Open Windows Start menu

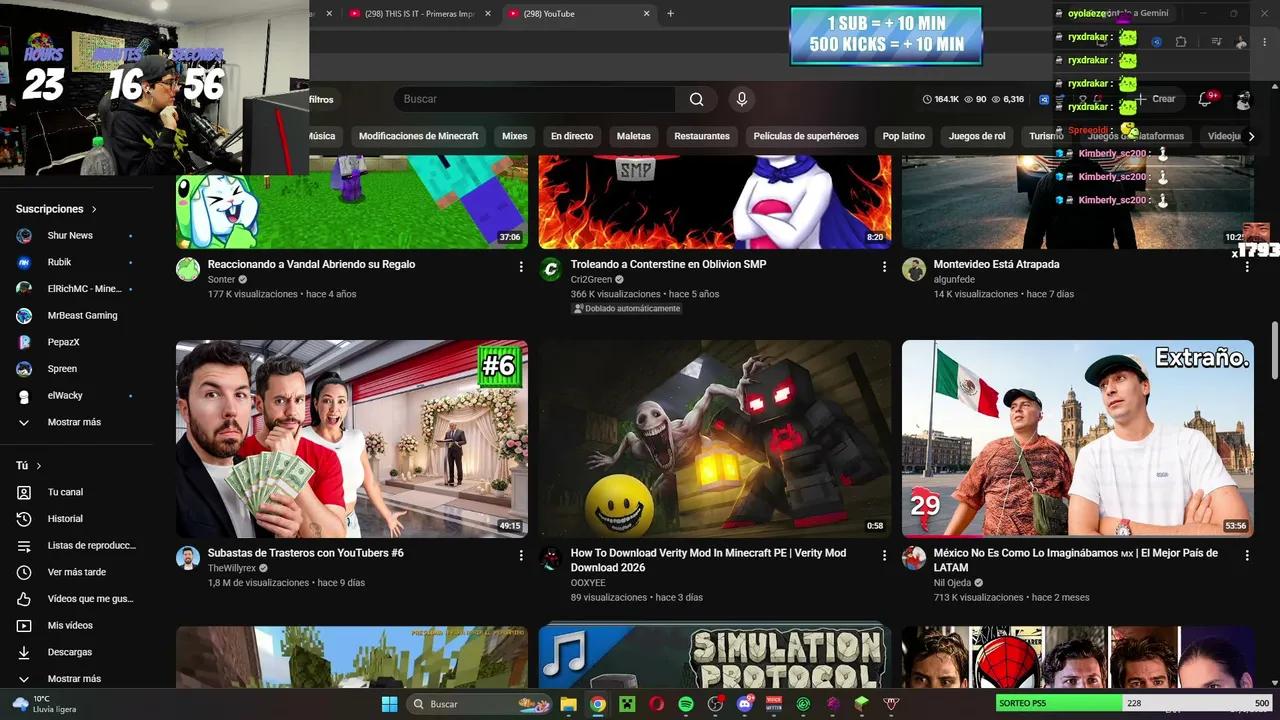(x=389, y=704)
